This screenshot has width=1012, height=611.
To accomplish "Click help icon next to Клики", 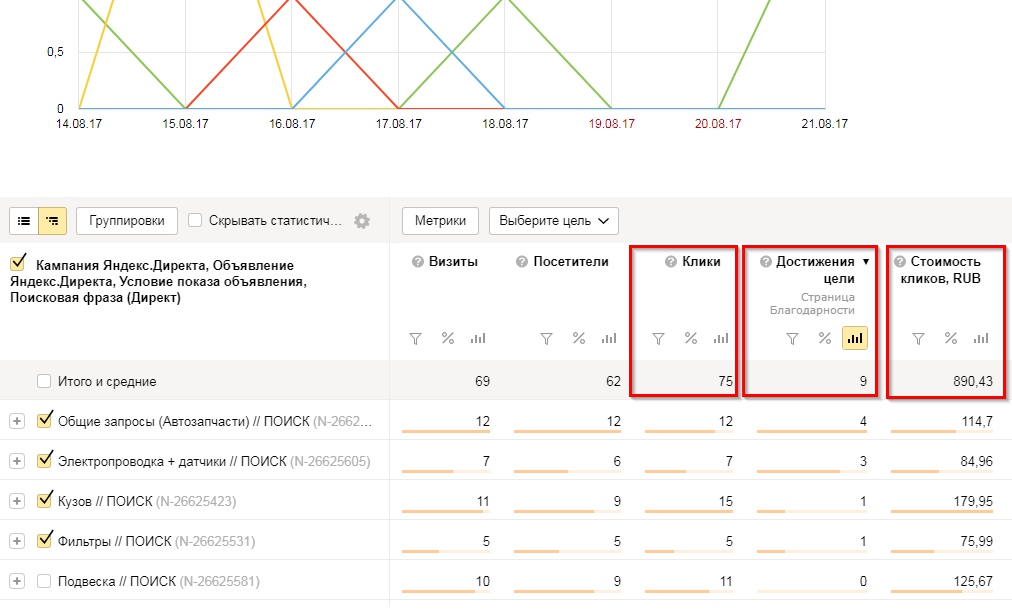I will 671,262.
